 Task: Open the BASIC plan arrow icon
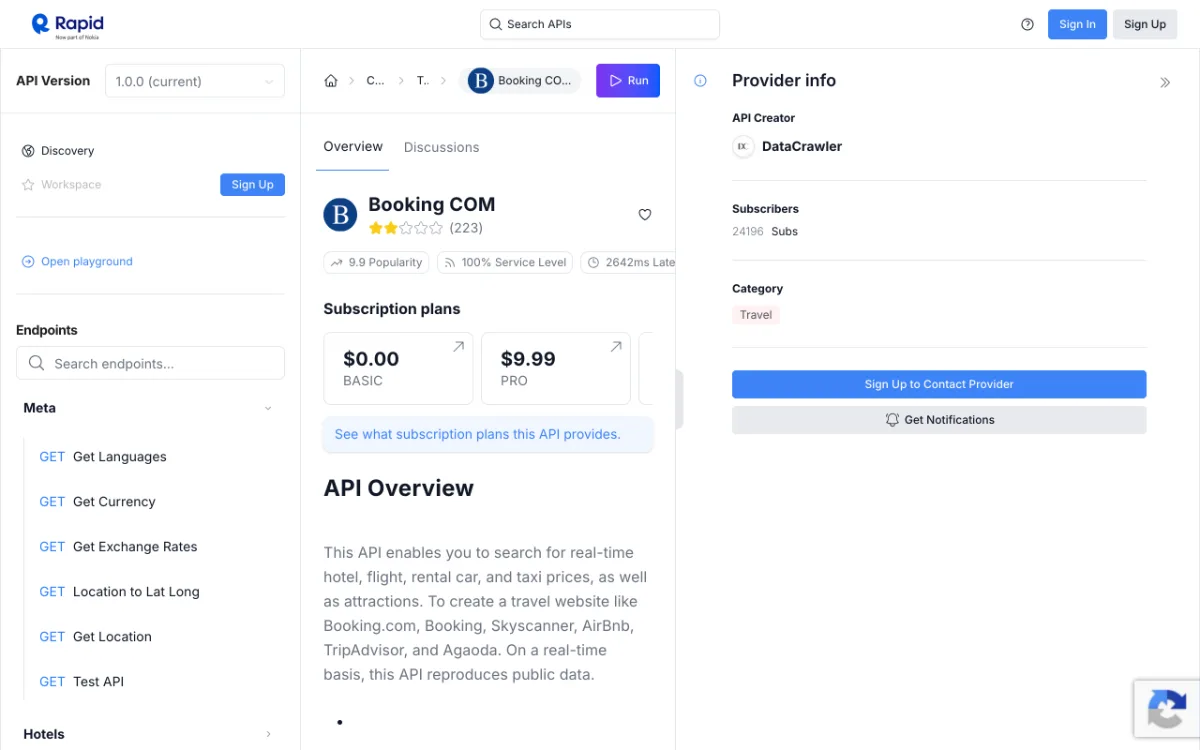(x=458, y=347)
